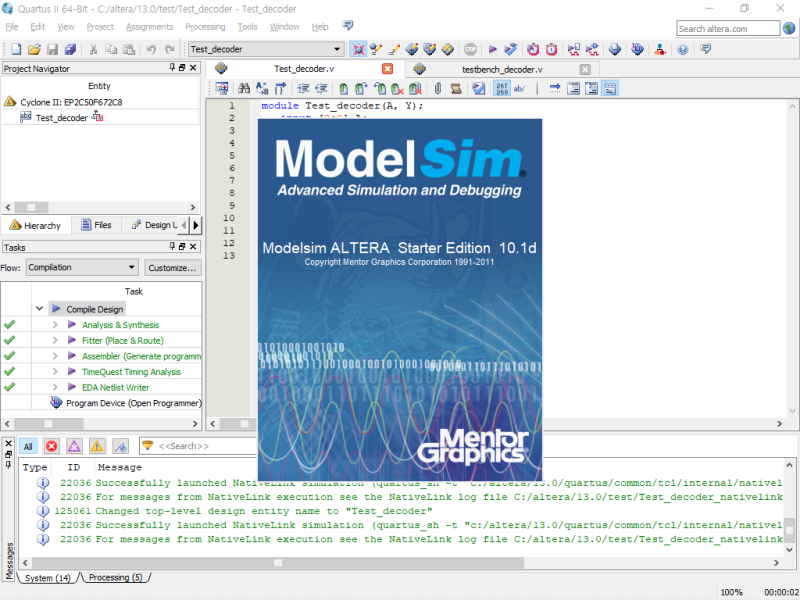The image size is (800, 600).
Task: Switch to the Processing (5) messages tab
Action: pos(115,578)
